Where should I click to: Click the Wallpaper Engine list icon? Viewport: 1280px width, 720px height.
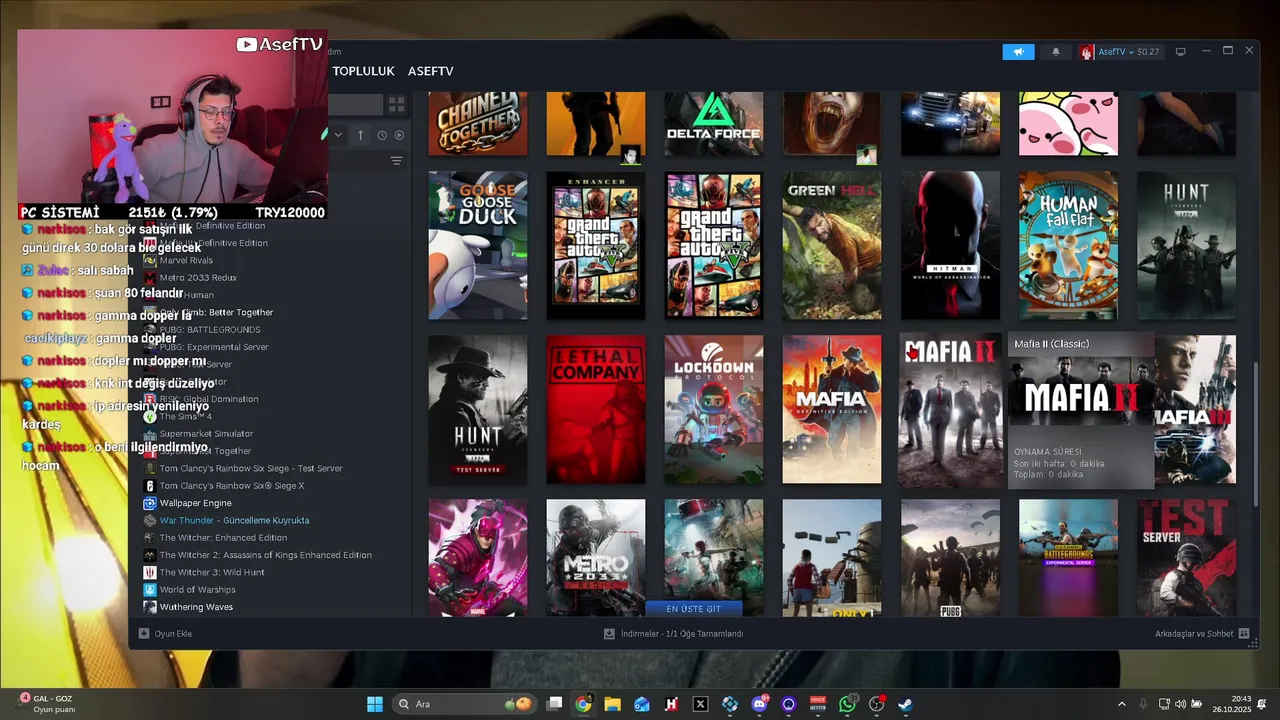pos(149,503)
